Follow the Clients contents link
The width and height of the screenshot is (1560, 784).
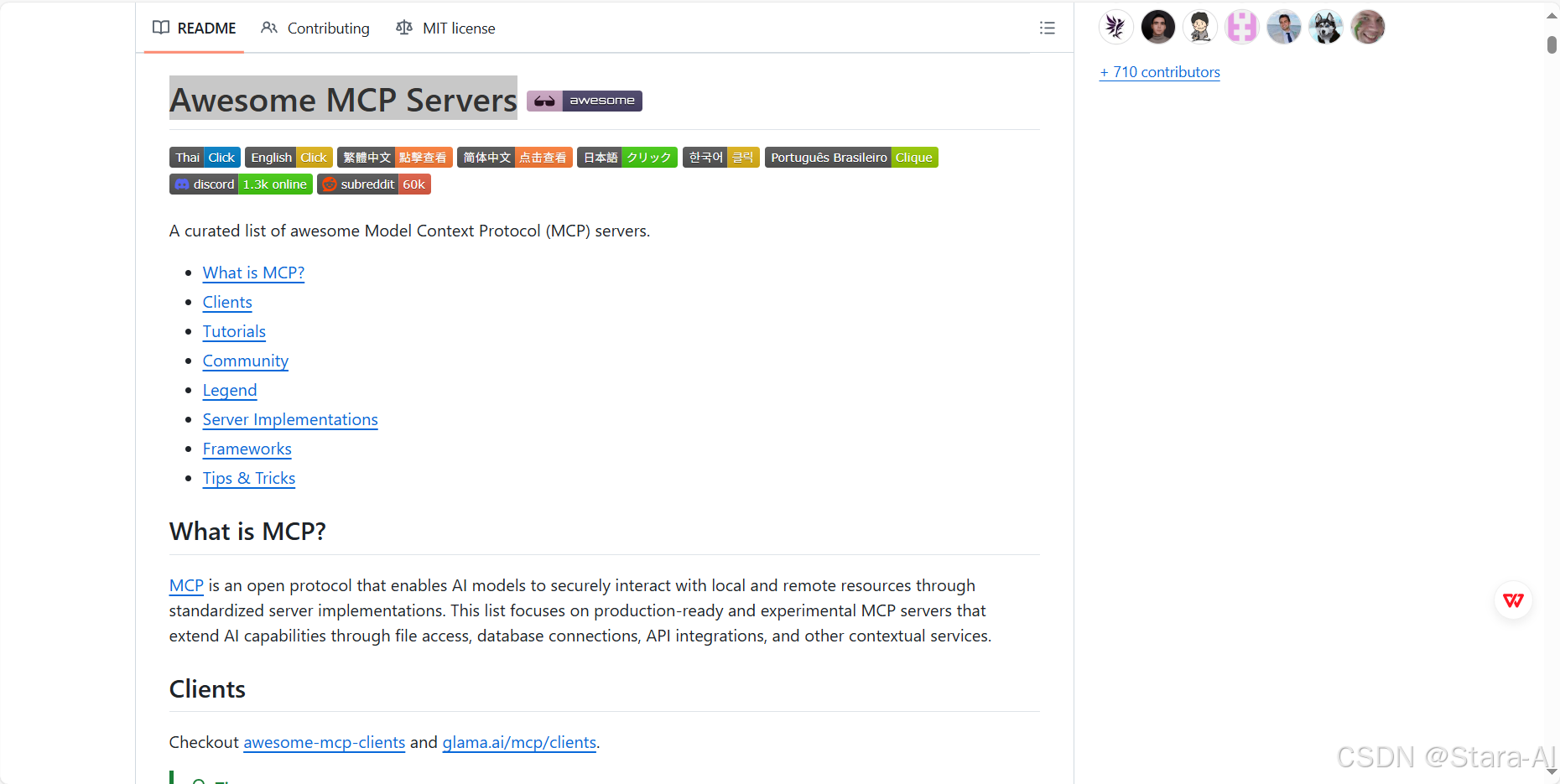point(227,302)
